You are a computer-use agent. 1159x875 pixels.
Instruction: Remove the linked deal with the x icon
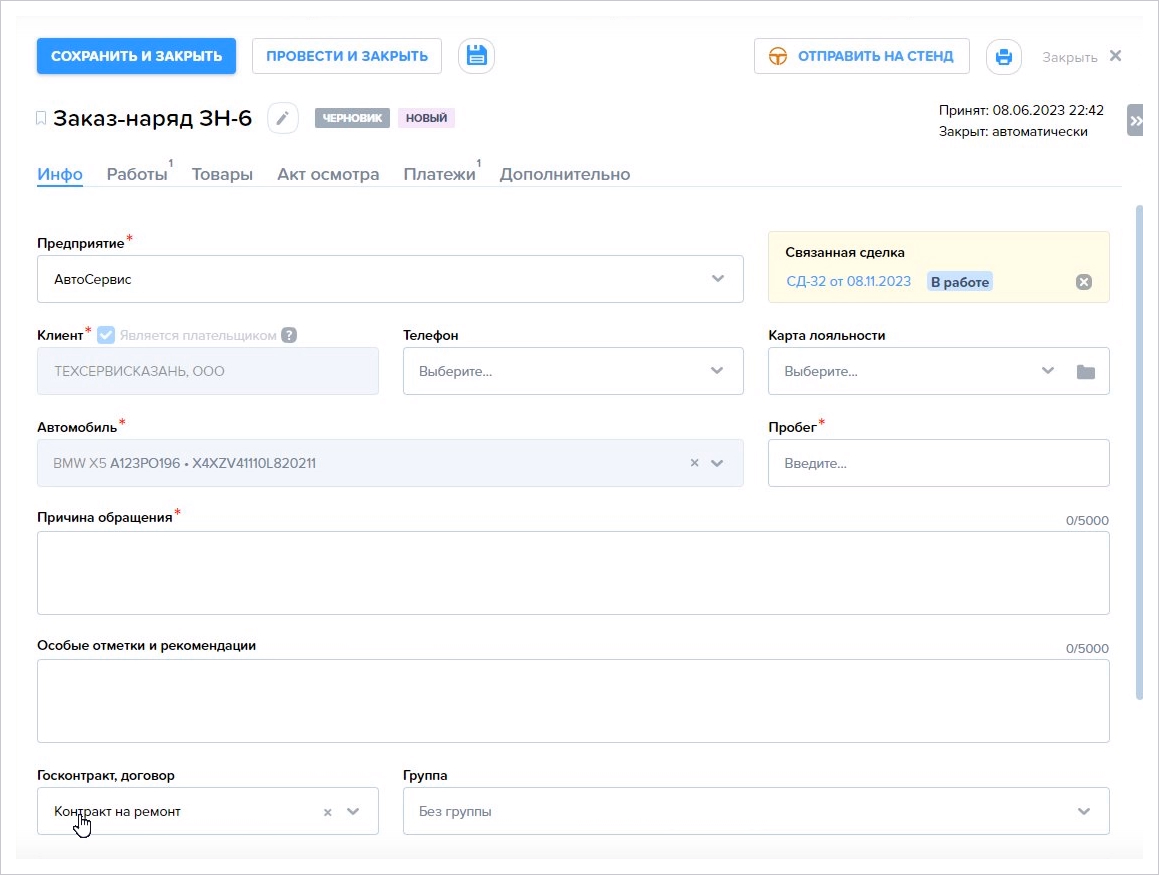pos(1083,282)
